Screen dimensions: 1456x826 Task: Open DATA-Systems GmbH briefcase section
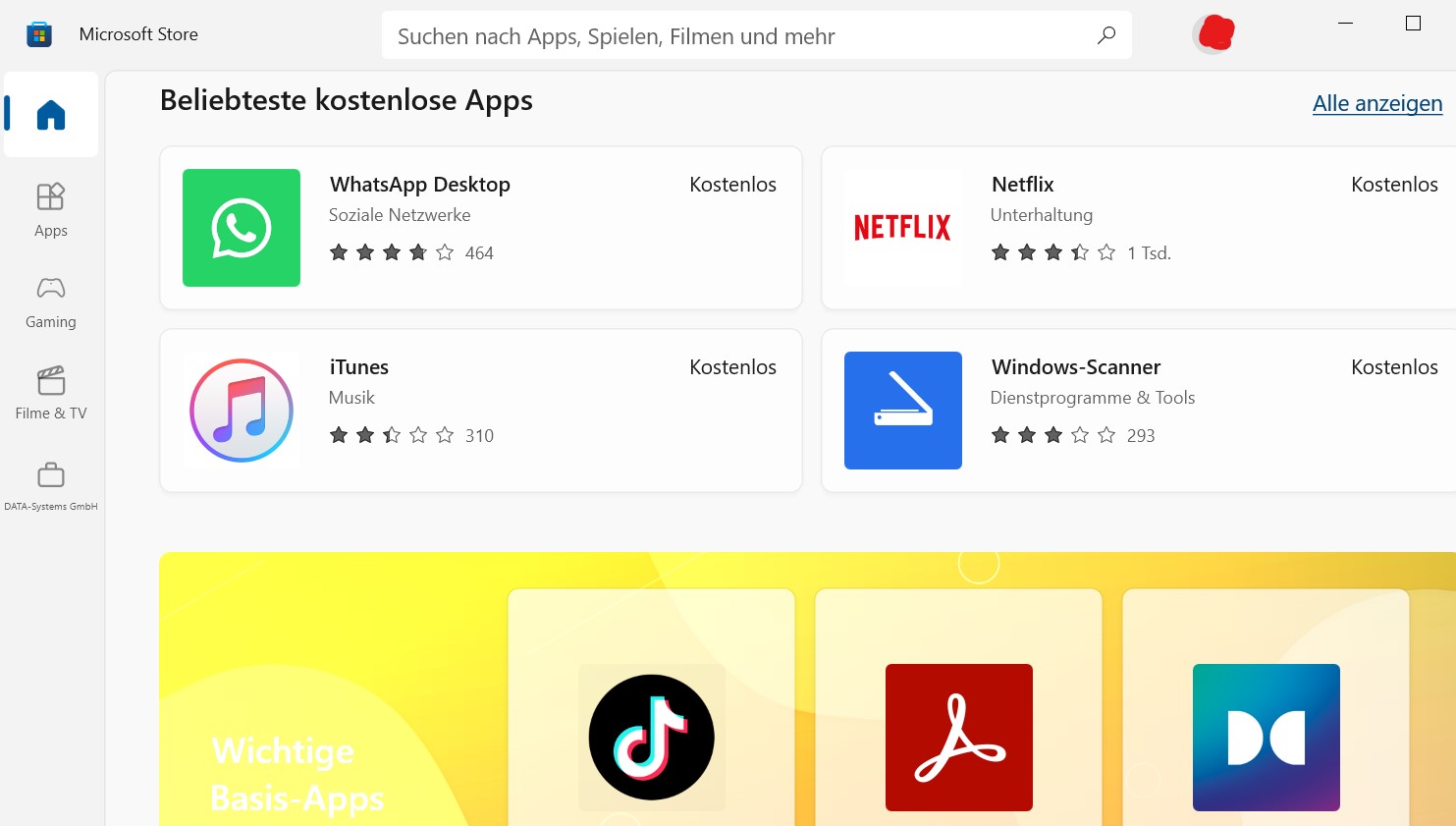[51, 486]
